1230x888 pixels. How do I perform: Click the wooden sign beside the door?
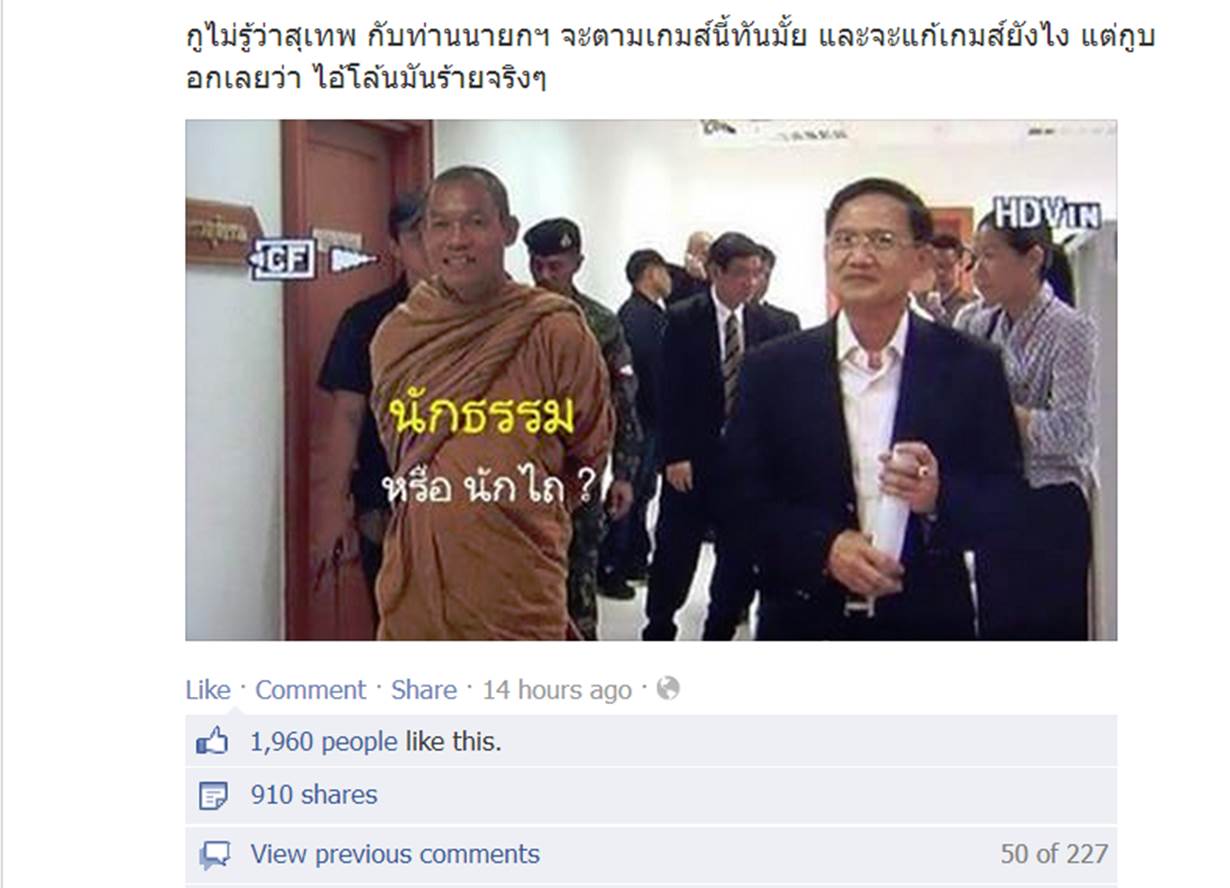click(x=222, y=233)
